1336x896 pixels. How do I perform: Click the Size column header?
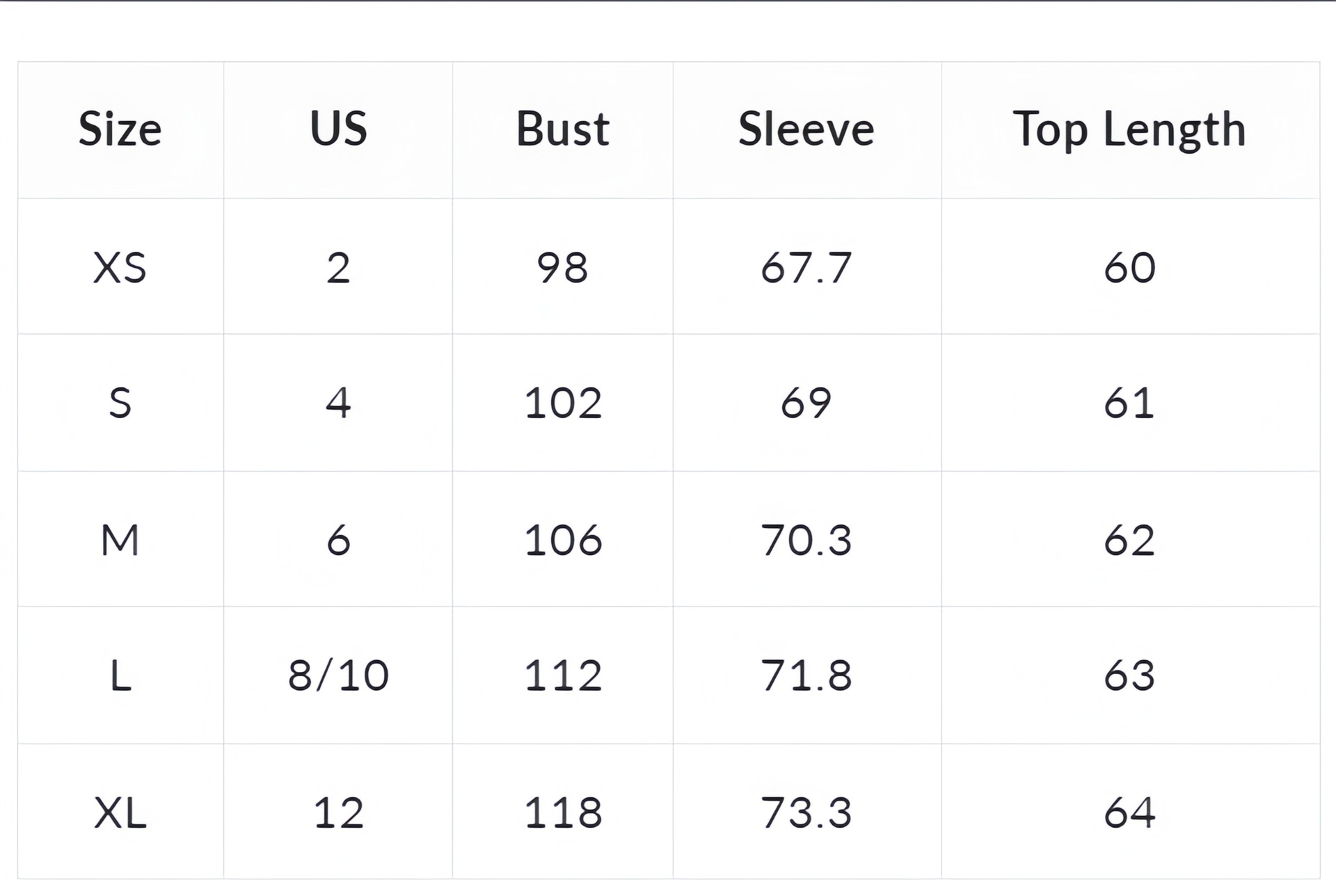coord(120,129)
